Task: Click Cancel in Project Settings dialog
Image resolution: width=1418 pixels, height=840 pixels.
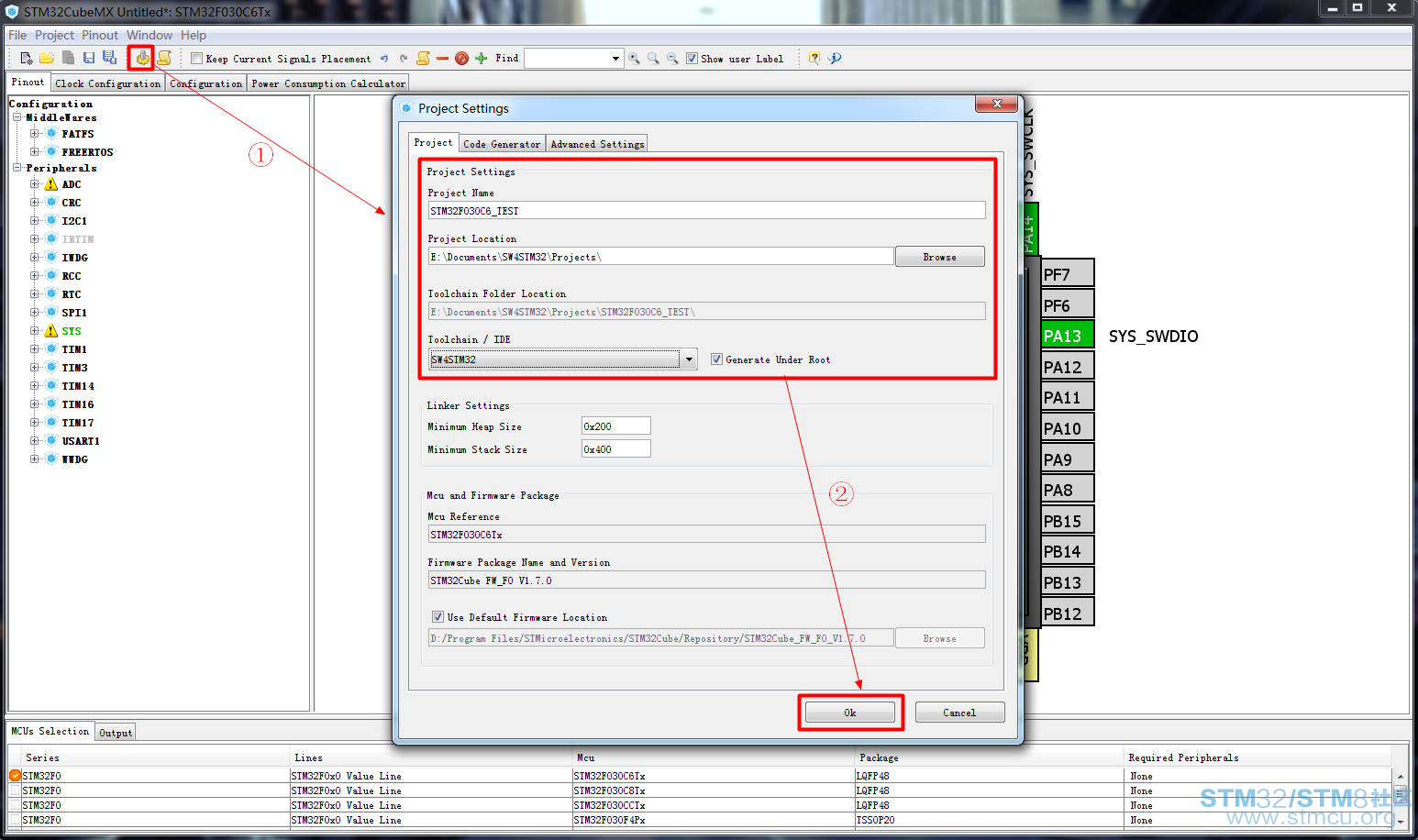Action: point(959,713)
